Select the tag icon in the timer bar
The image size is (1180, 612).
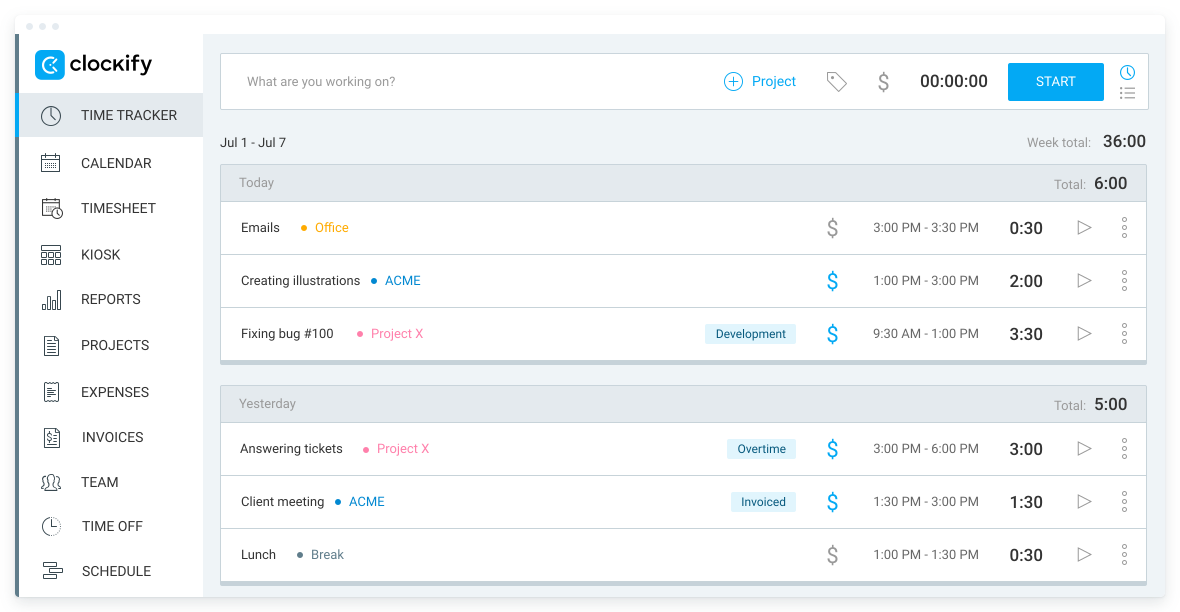coord(837,81)
